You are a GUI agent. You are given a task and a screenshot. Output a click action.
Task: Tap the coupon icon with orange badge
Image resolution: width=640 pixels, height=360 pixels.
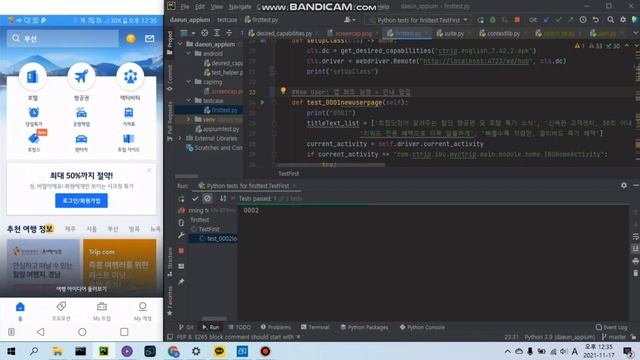pyautogui.click(x=34, y=138)
